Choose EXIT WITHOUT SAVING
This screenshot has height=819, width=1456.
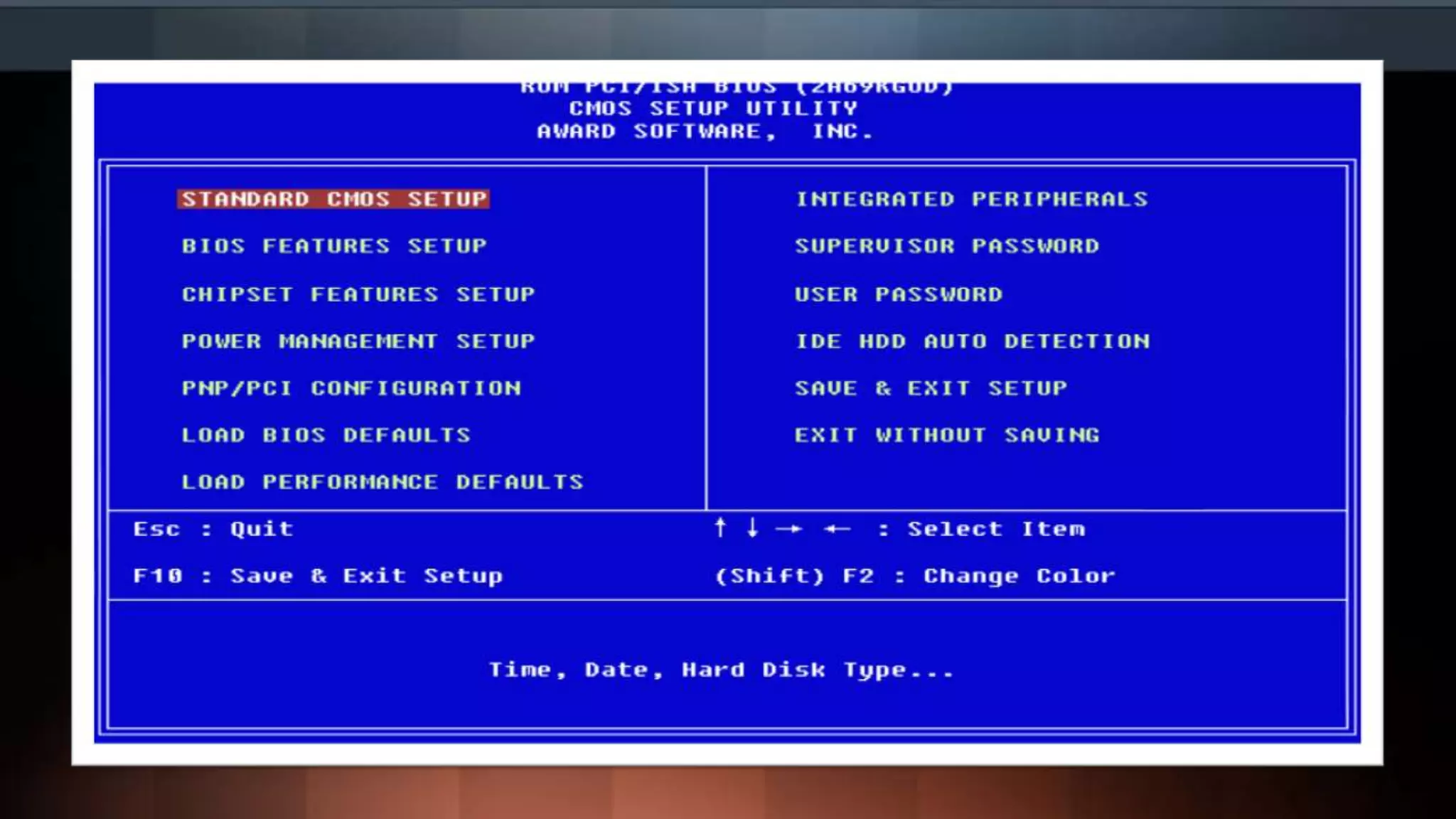[x=947, y=435]
